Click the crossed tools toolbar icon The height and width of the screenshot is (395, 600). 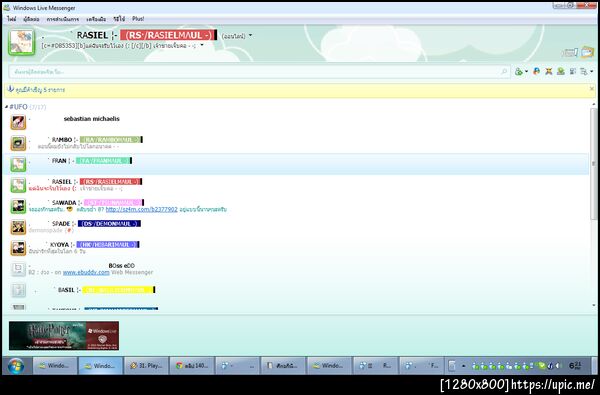(x=549, y=71)
